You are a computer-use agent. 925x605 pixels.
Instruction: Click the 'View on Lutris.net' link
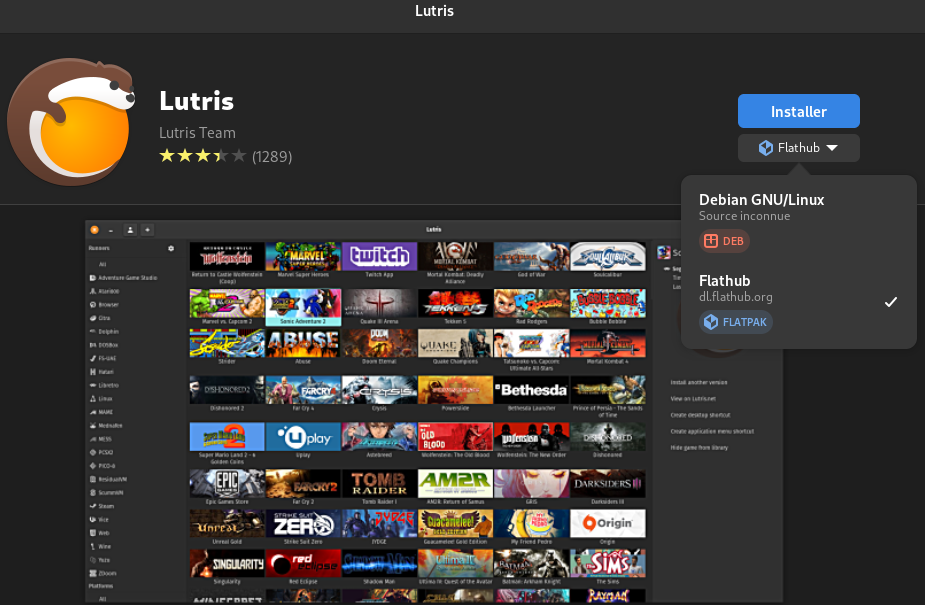[693, 399]
